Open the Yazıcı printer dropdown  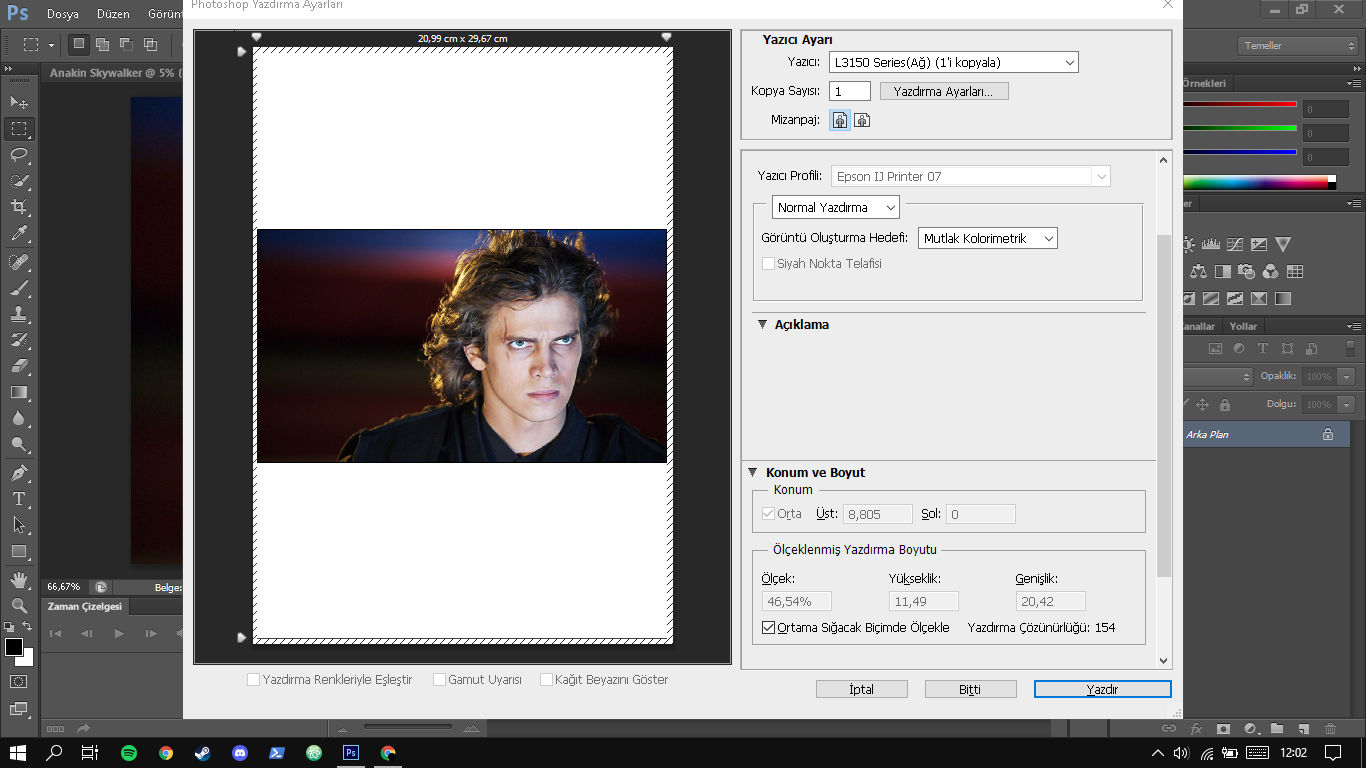pos(954,62)
